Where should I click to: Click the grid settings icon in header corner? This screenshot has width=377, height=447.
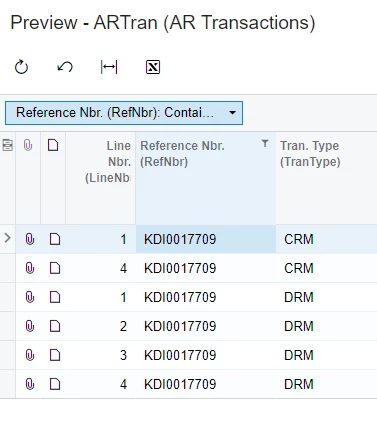pyautogui.click(x=7, y=145)
